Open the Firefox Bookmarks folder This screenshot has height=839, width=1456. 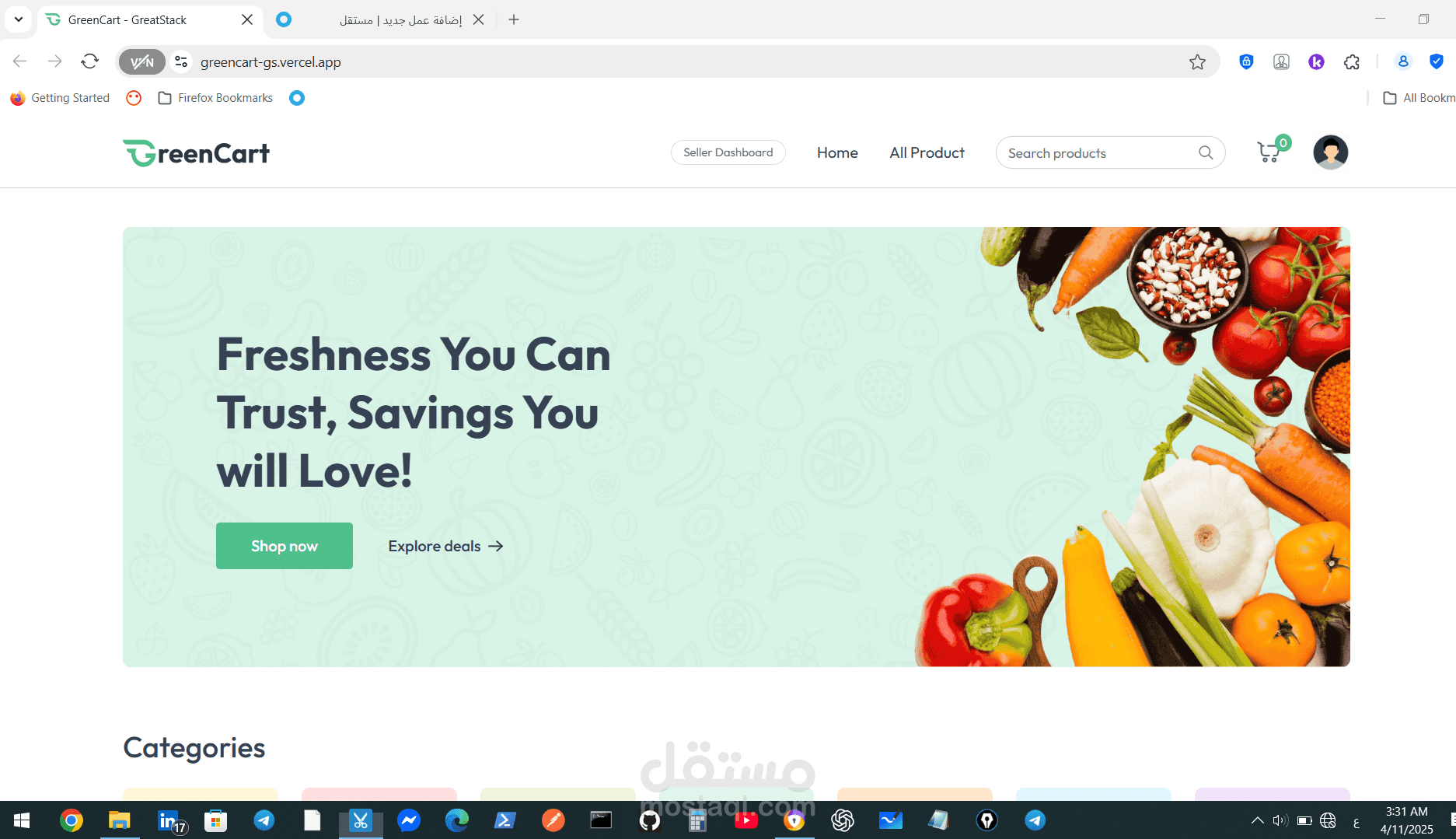click(215, 98)
